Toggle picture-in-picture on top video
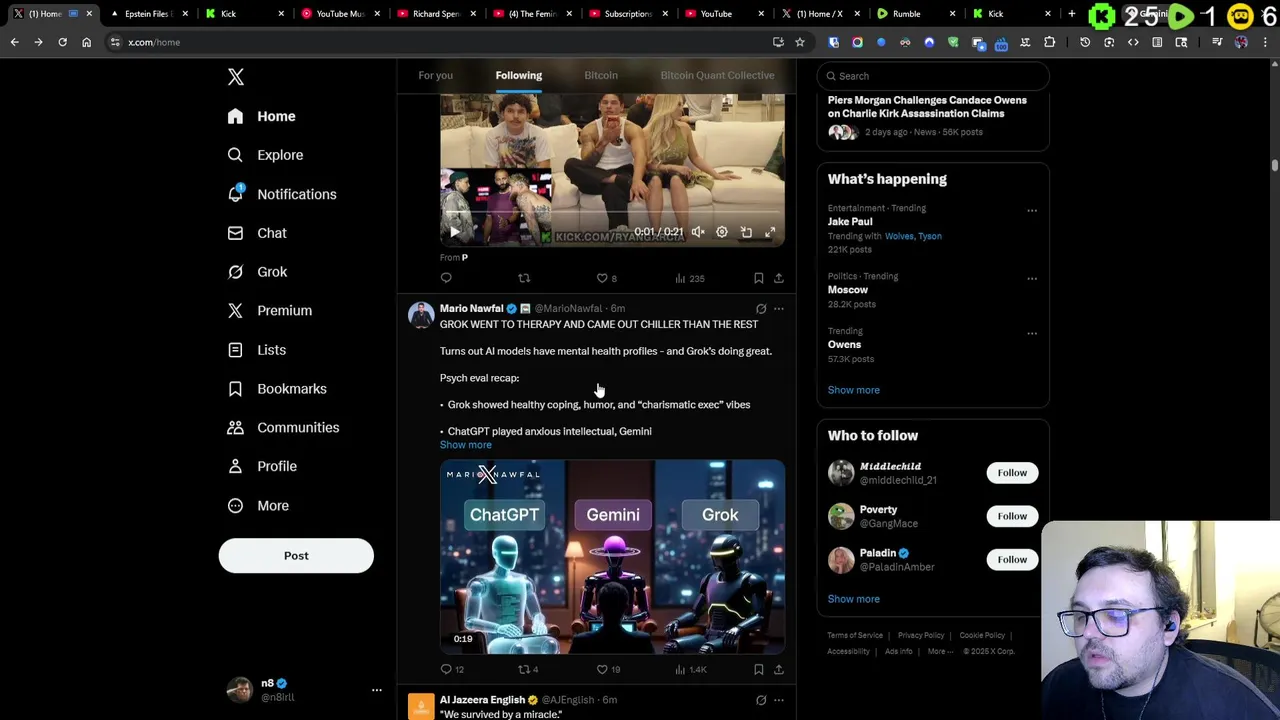 pos(746,232)
